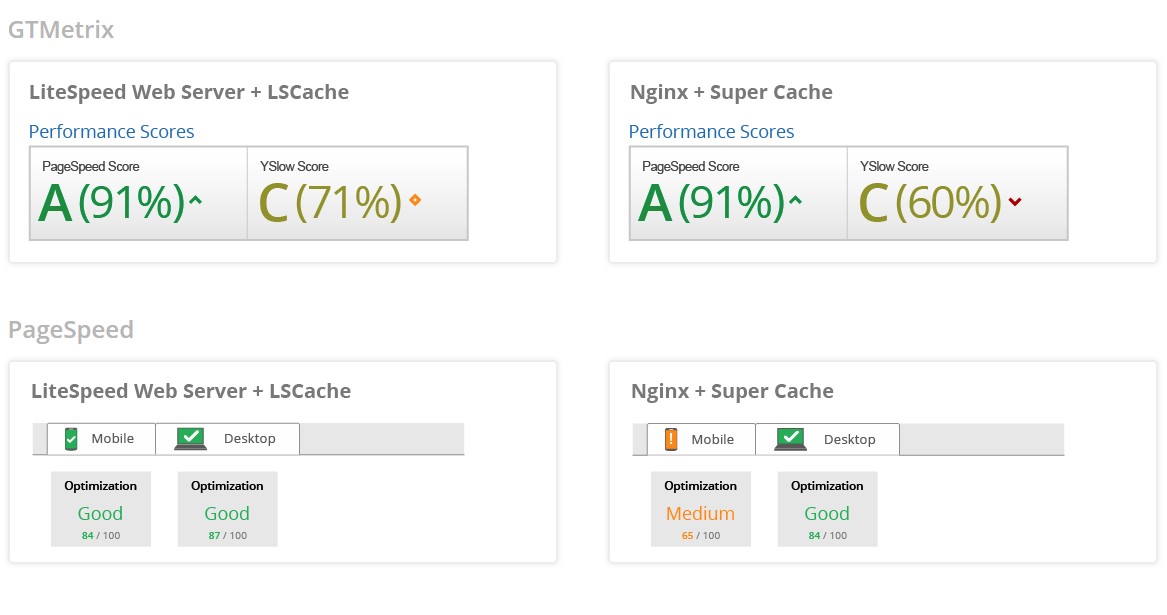The image size is (1167, 615).
Task: Click green up arrow beside Nginx PageSpeed score
Action: point(795,200)
